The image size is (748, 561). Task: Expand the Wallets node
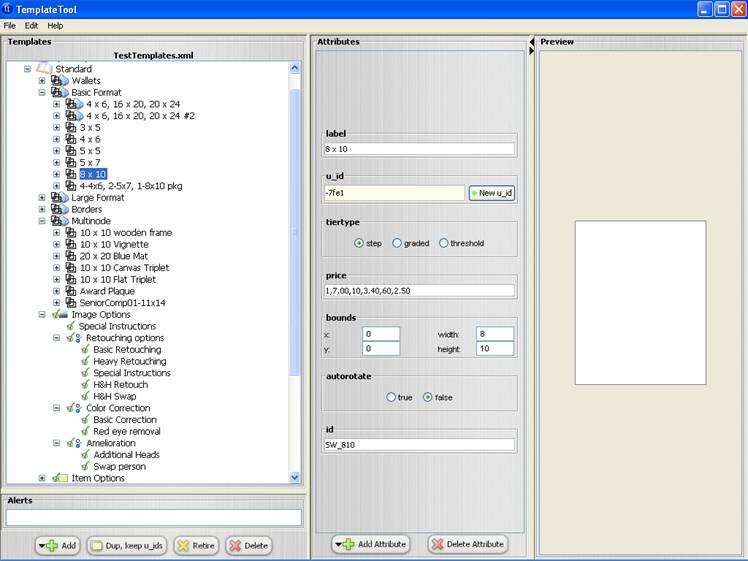42,81
